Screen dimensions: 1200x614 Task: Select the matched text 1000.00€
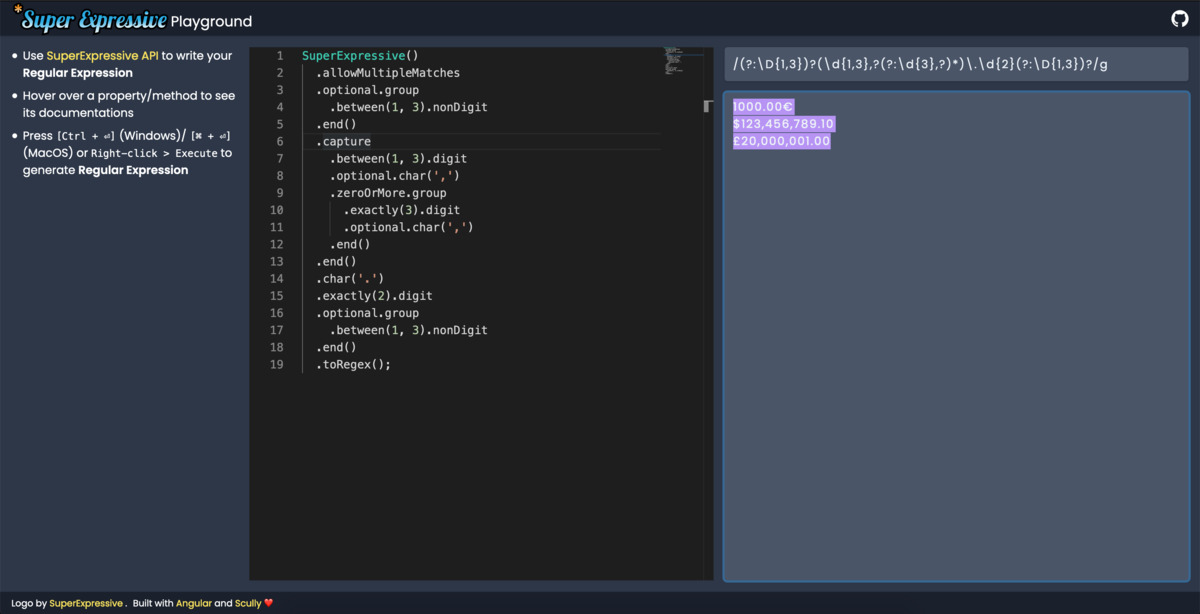[x=763, y=106]
